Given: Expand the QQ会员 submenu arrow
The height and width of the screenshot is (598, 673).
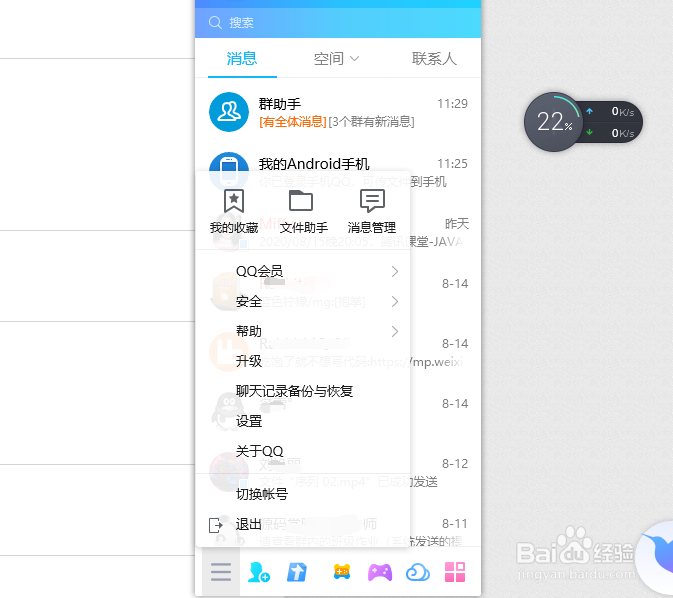Looking at the screenshot, I should coord(395,271).
